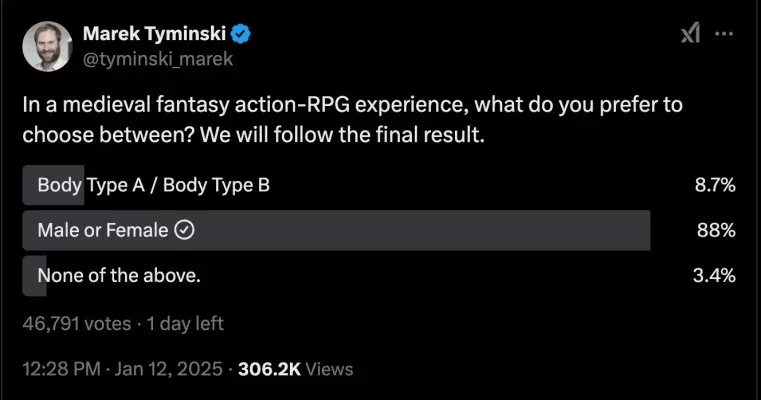Viewport: 761px width, 400px height.
Task: Open the 306.2K Views analytics
Action: [x=296, y=369]
